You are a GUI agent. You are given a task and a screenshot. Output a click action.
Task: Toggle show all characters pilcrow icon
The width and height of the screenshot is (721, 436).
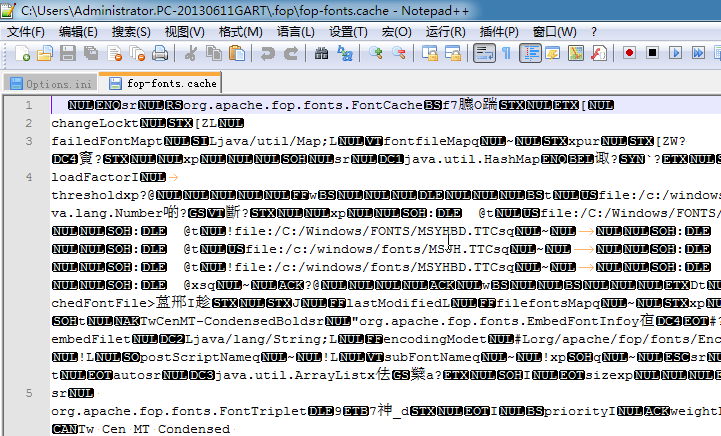coord(506,53)
